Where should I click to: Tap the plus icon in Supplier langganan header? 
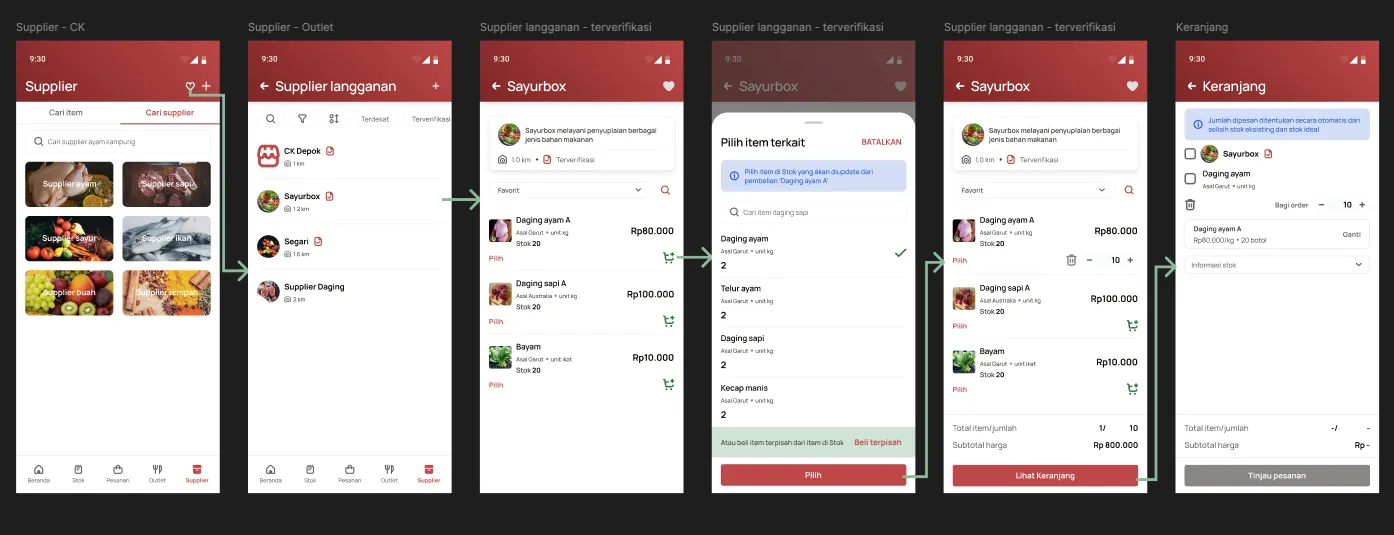coord(436,87)
